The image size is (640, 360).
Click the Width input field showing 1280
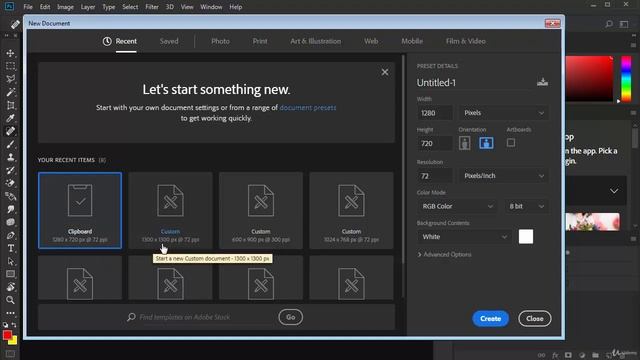click(434, 113)
